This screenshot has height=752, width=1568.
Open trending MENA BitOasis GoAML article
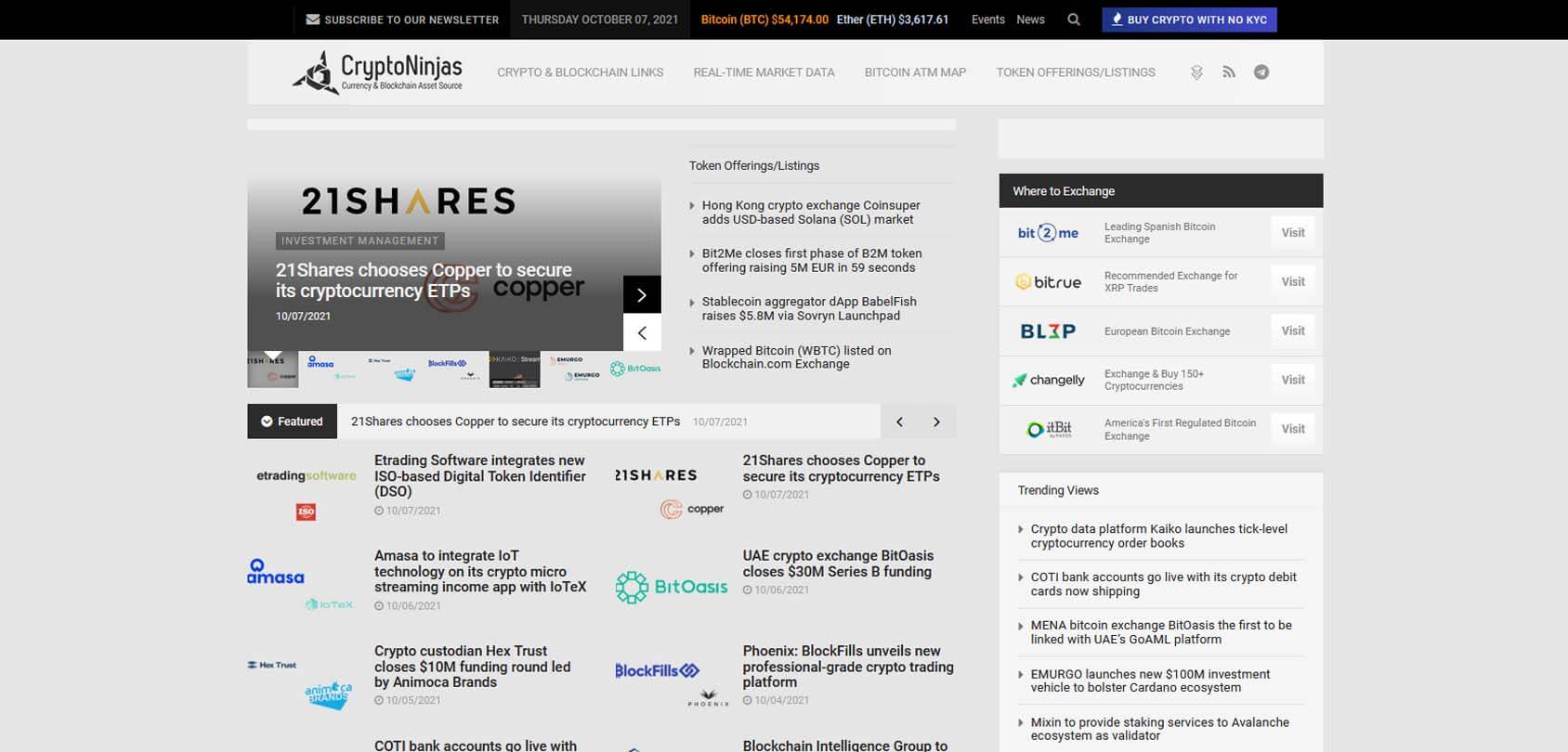(1161, 632)
